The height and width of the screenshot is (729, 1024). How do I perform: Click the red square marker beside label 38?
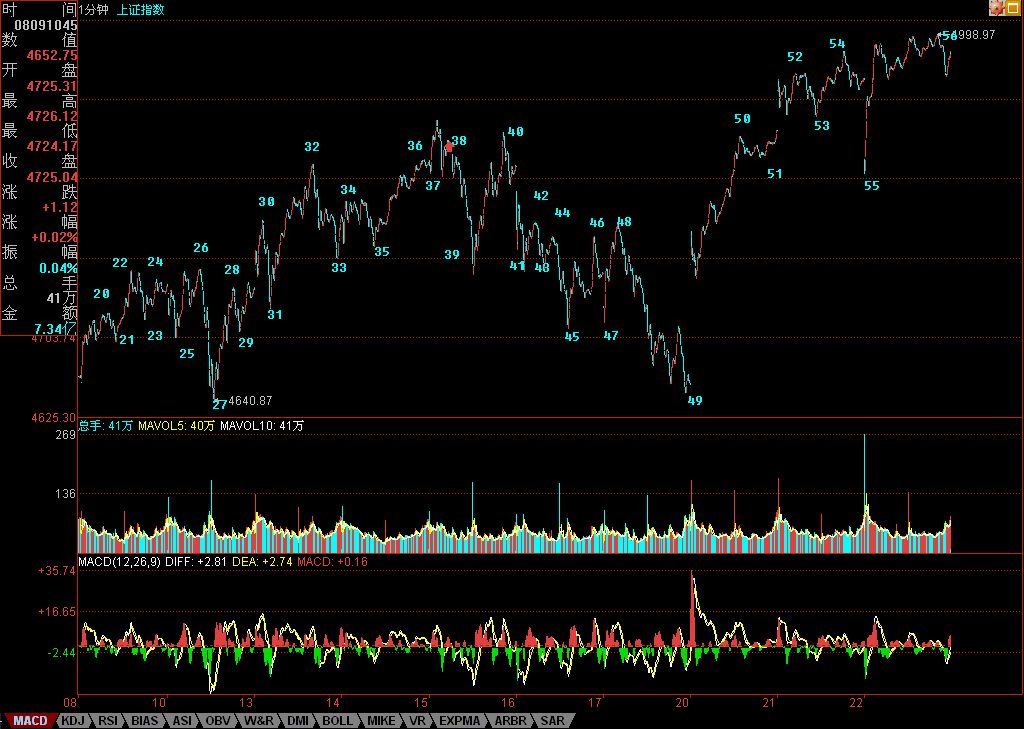point(449,146)
